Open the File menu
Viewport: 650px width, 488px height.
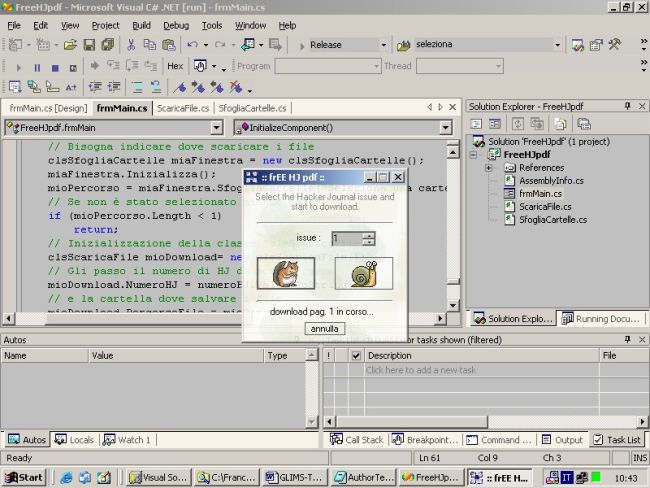14,26
